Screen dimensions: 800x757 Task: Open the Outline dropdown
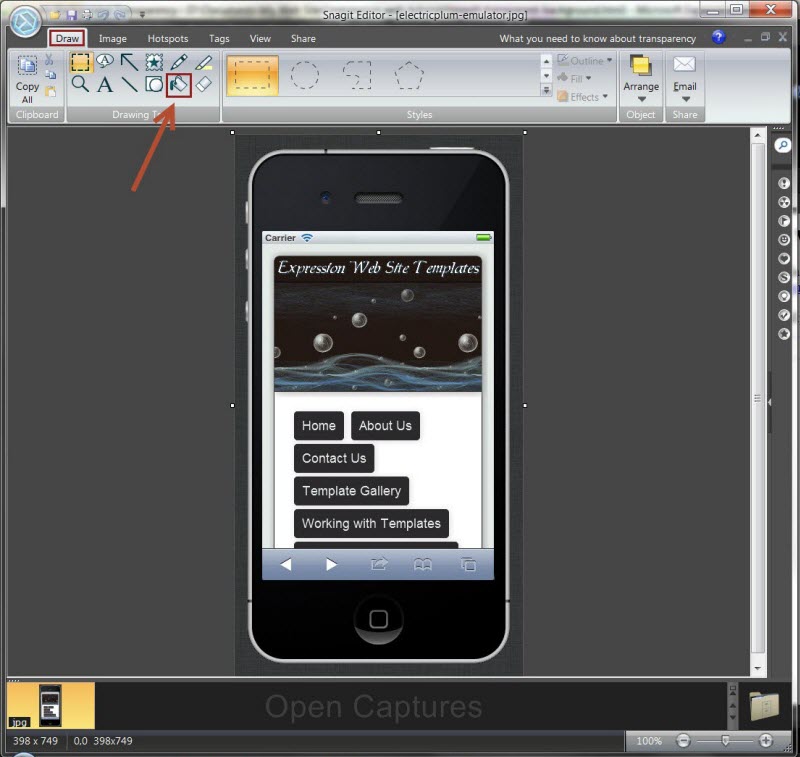coord(585,61)
